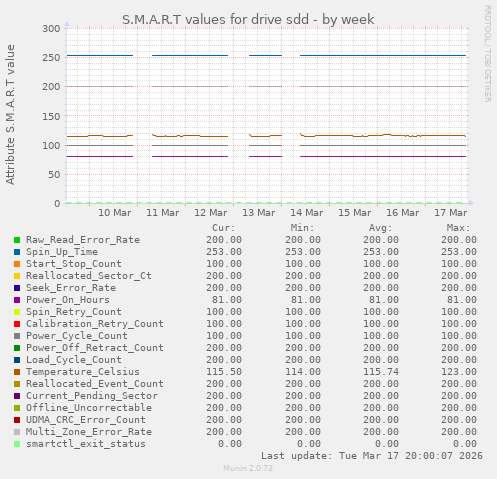The height and width of the screenshot is (479, 497).
Task: Select the Offline_Uncorrectable legend label
Action: click(x=89, y=408)
